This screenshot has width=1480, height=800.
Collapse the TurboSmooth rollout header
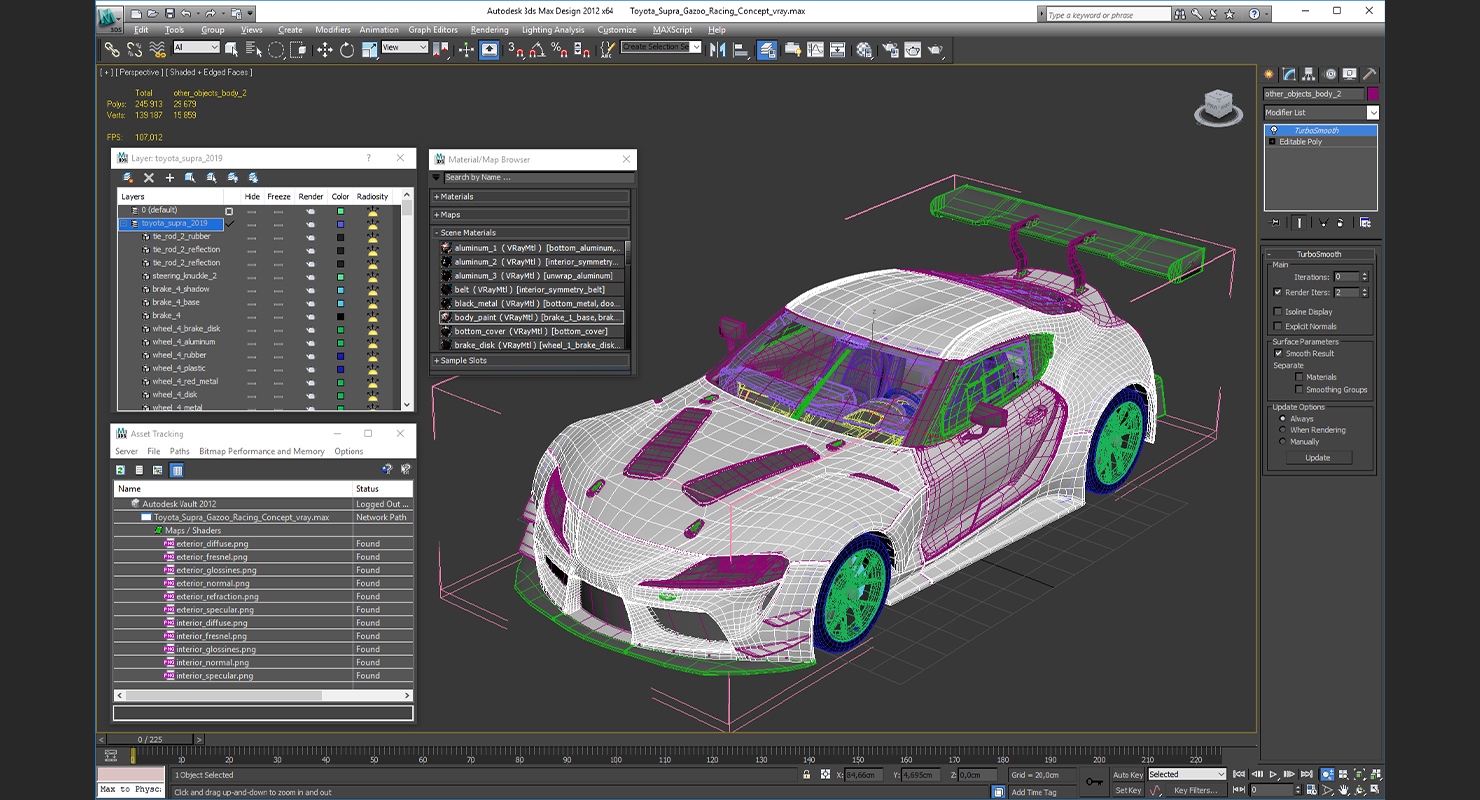[1320, 254]
